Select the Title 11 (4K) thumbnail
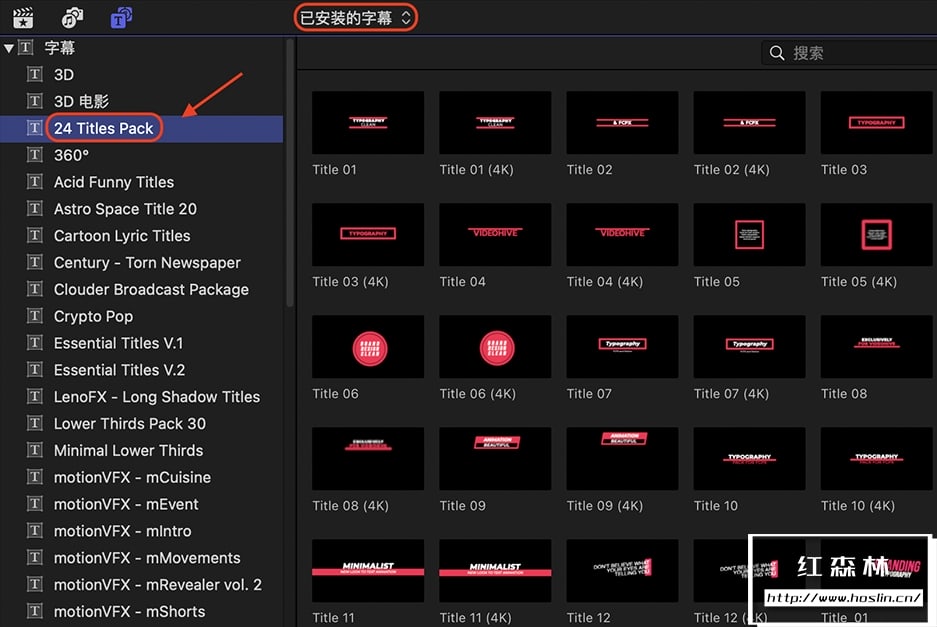 pos(495,571)
